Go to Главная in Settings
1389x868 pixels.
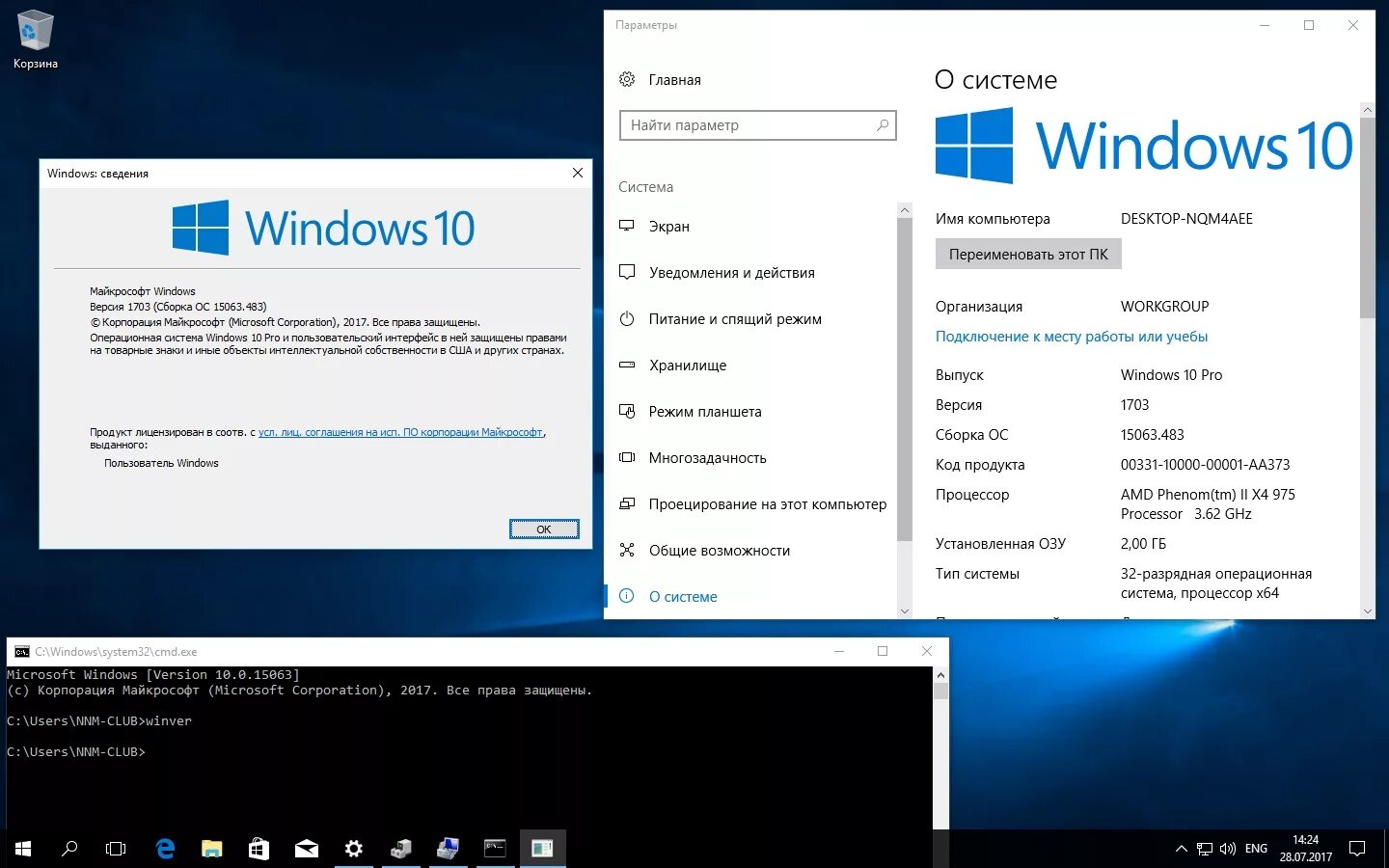point(674,80)
